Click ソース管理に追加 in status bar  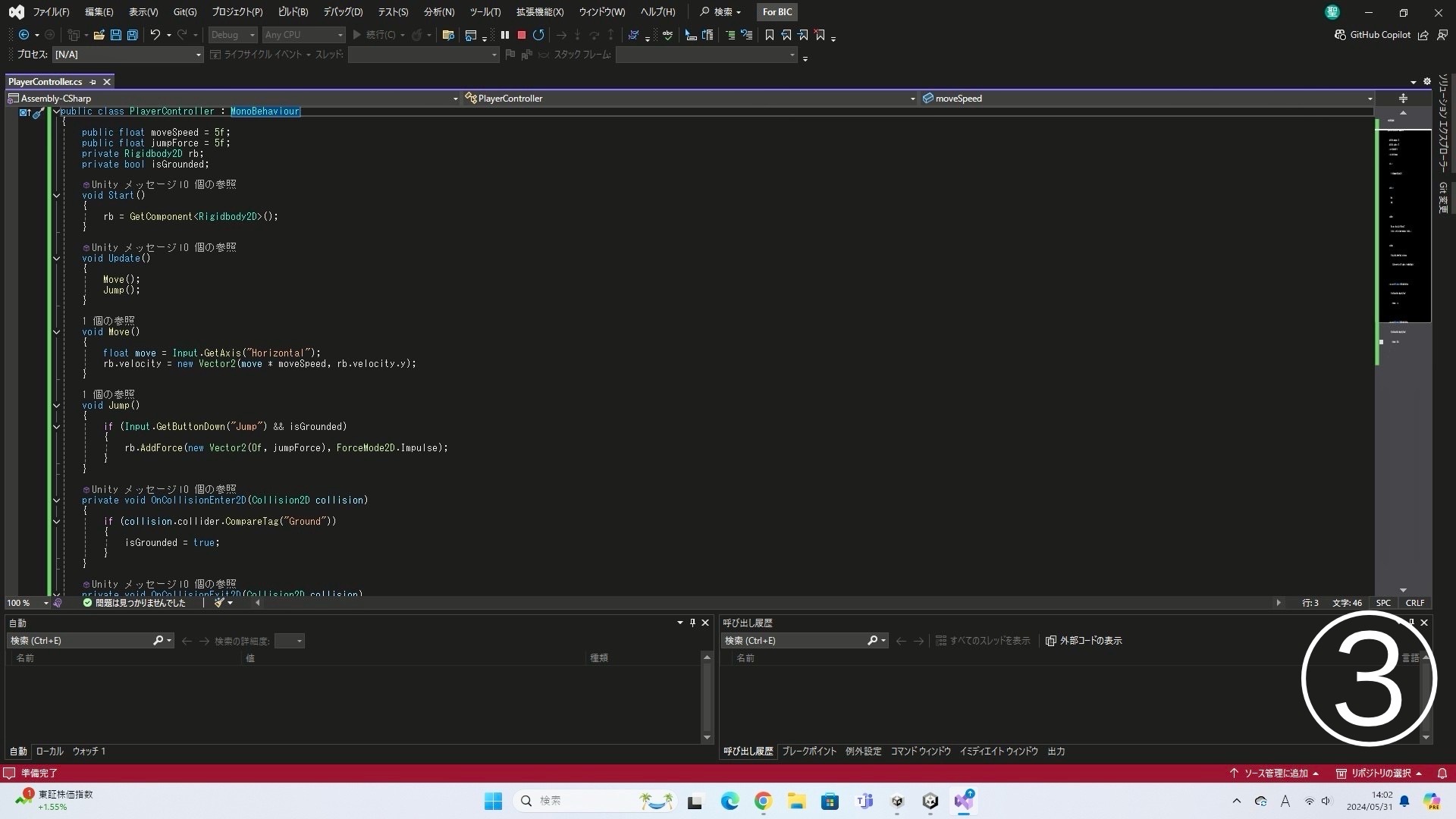pos(1276,773)
